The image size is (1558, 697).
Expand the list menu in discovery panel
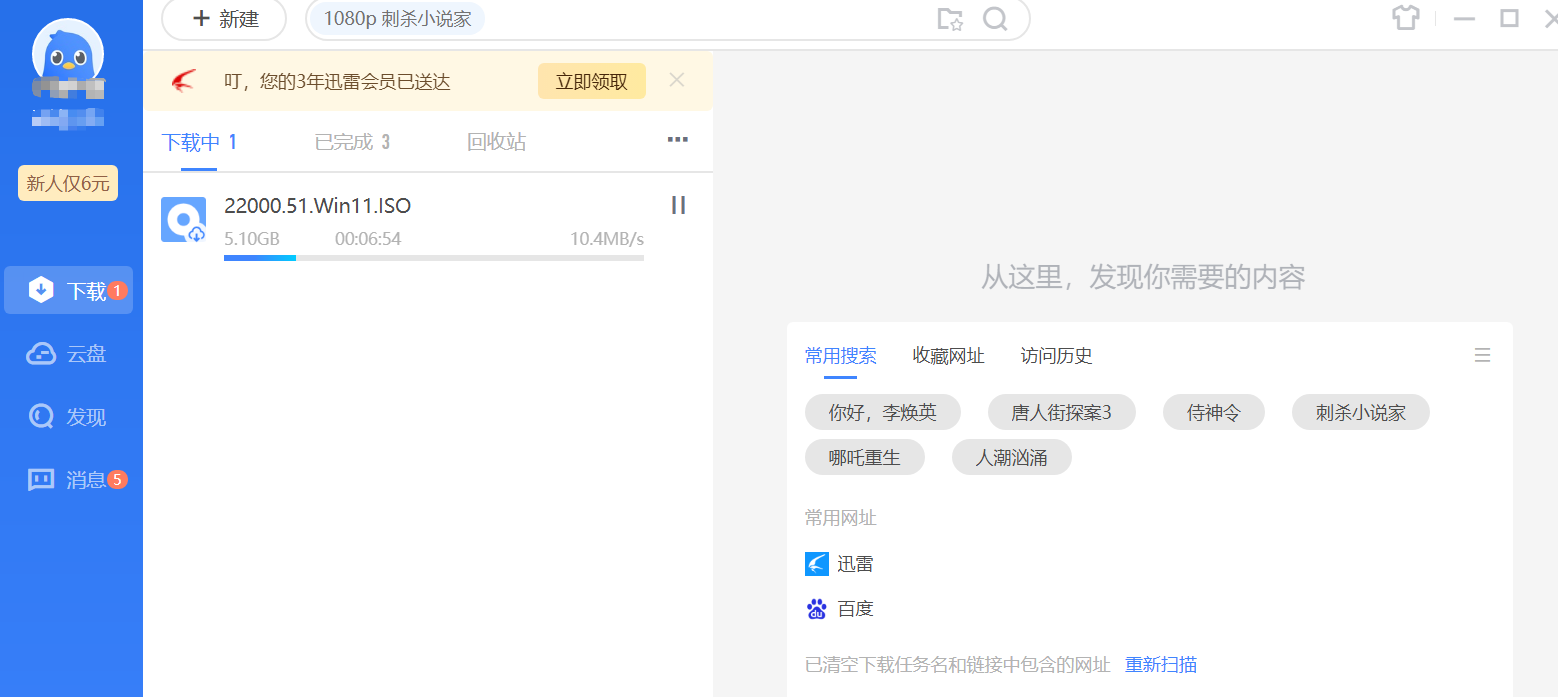[1482, 355]
